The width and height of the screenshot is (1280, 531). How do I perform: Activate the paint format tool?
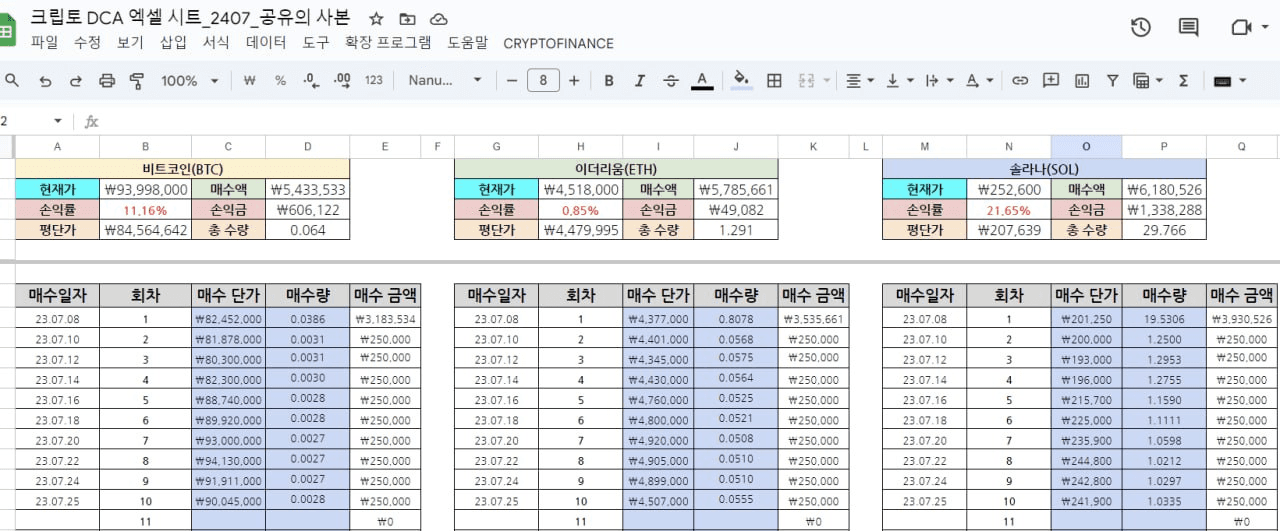click(137, 81)
